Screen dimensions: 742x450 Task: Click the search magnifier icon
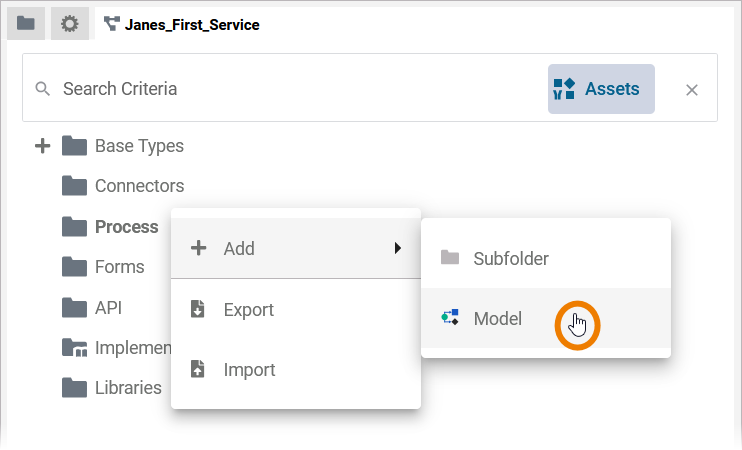click(42, 89)
